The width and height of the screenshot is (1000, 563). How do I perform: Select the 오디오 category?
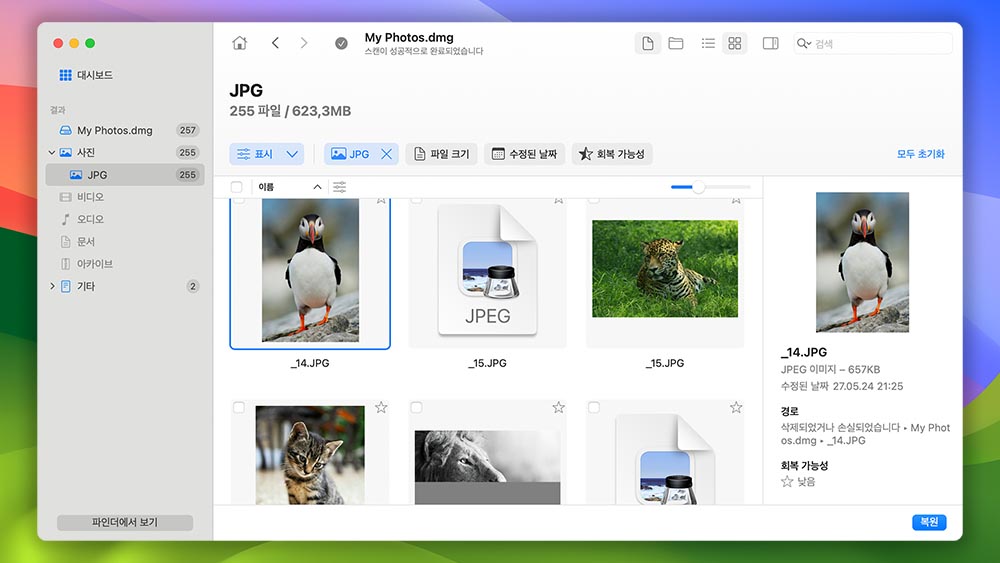pos(125,219)
